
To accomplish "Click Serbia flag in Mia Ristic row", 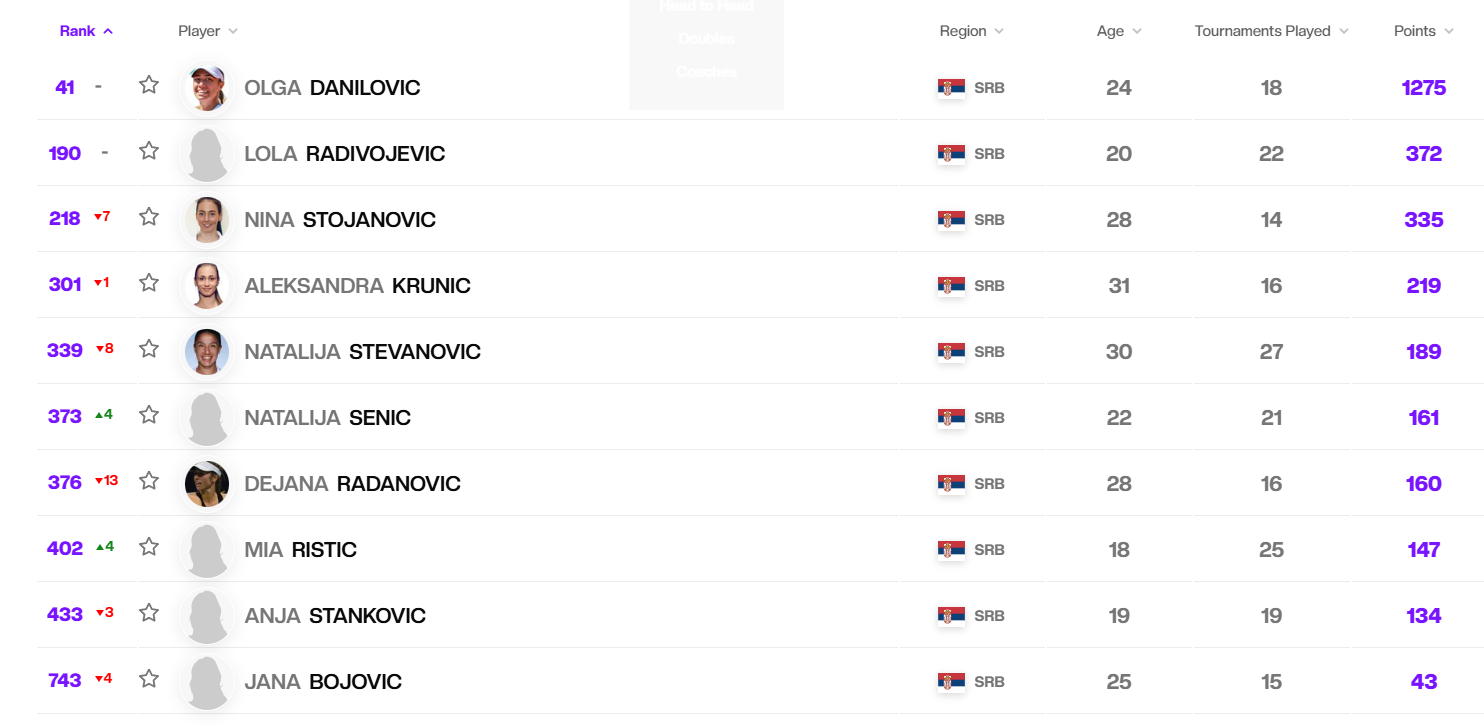I will point(951,550).
